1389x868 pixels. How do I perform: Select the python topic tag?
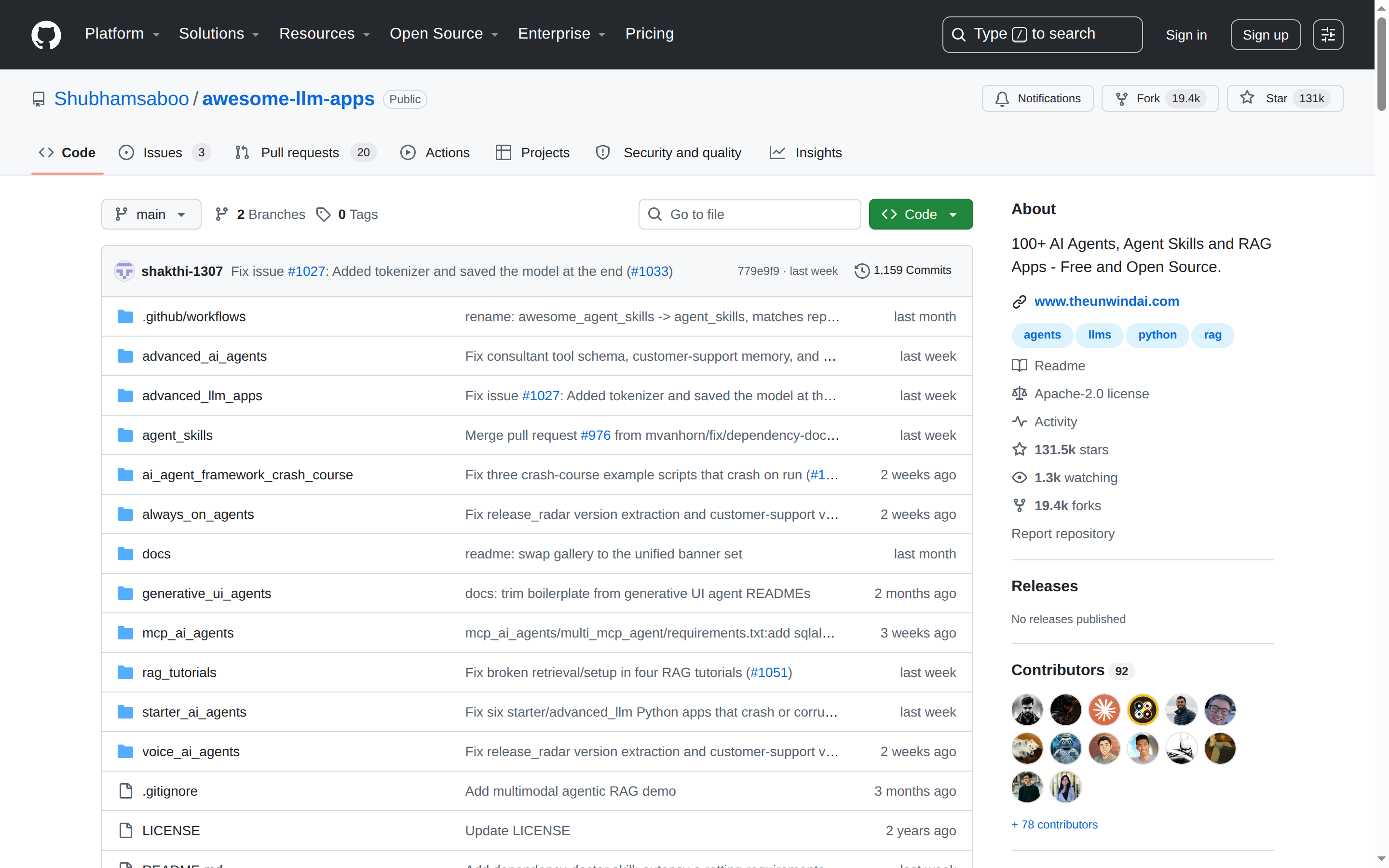pos(1157,335)
